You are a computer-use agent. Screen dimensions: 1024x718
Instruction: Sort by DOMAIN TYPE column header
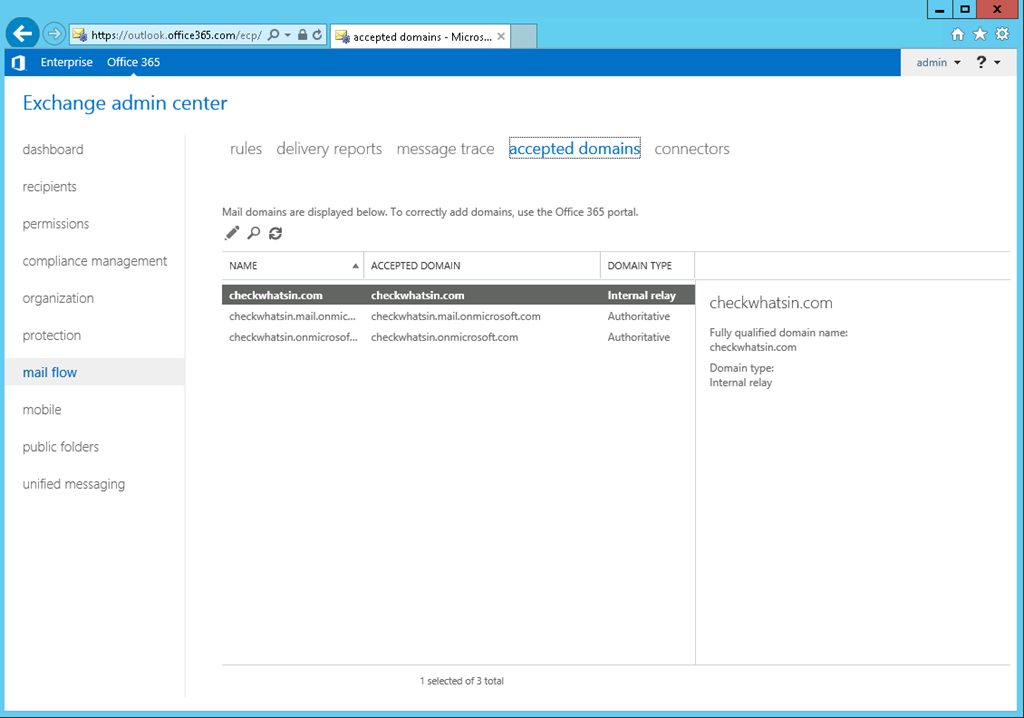point(647,266)
